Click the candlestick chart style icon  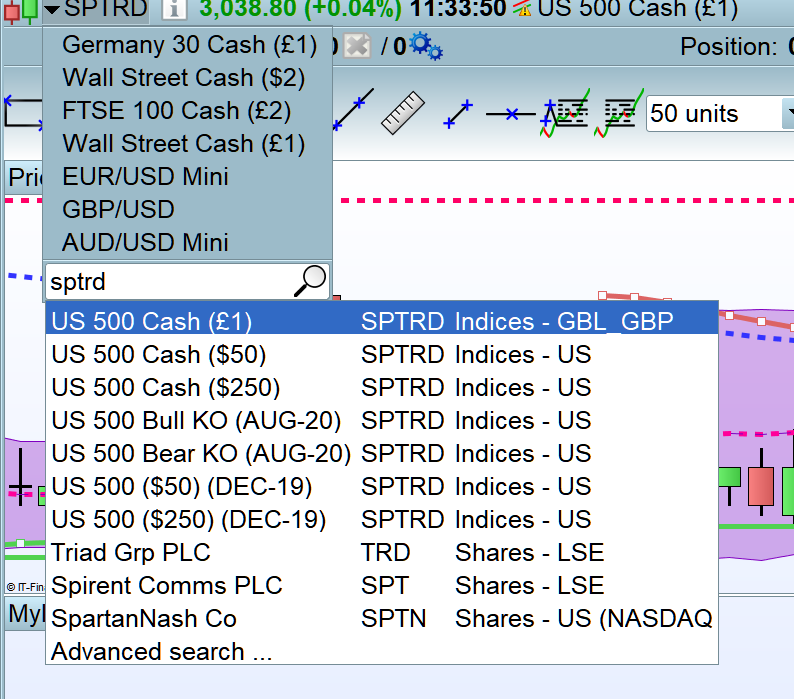(x=21, y=11)
